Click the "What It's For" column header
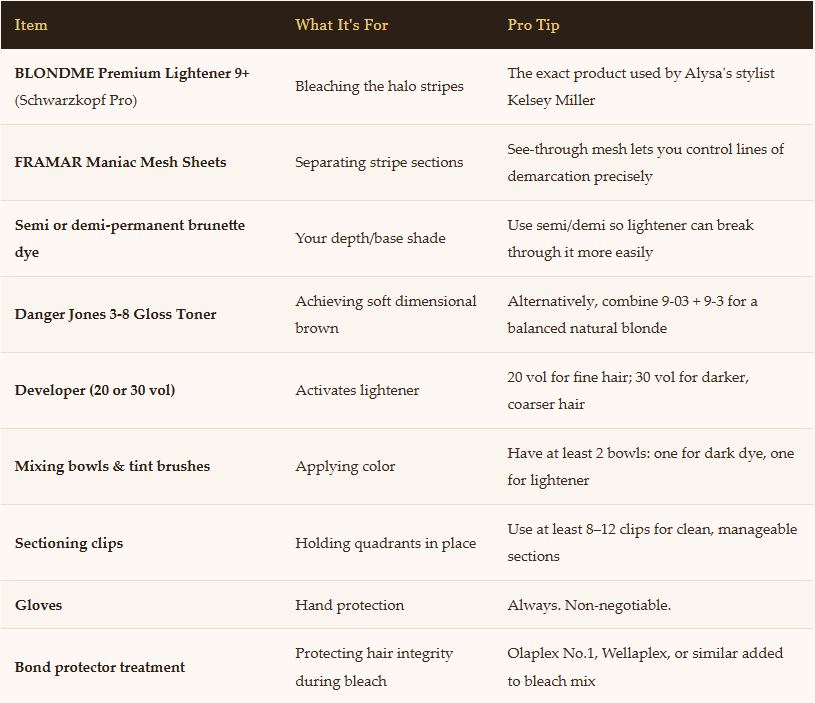 [341, 25]
